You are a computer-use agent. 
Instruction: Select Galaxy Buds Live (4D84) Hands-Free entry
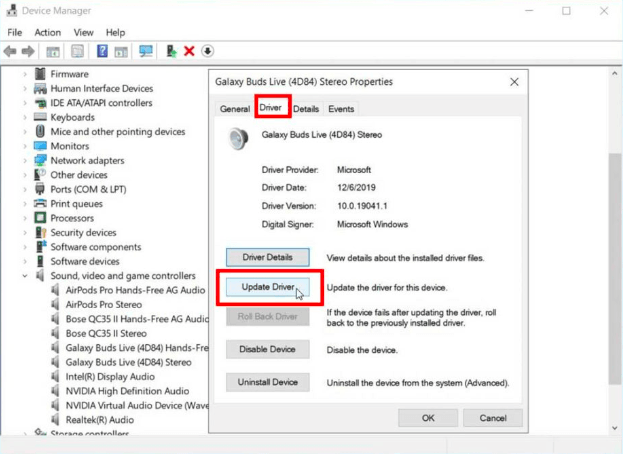tap(137, 348)
